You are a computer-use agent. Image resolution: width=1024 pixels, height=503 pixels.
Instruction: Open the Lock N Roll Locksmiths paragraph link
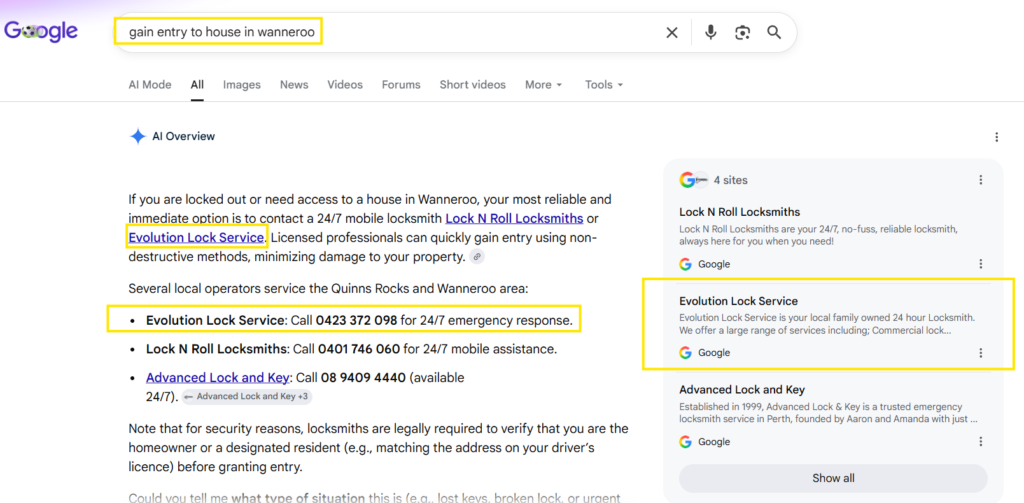(514, 218)
